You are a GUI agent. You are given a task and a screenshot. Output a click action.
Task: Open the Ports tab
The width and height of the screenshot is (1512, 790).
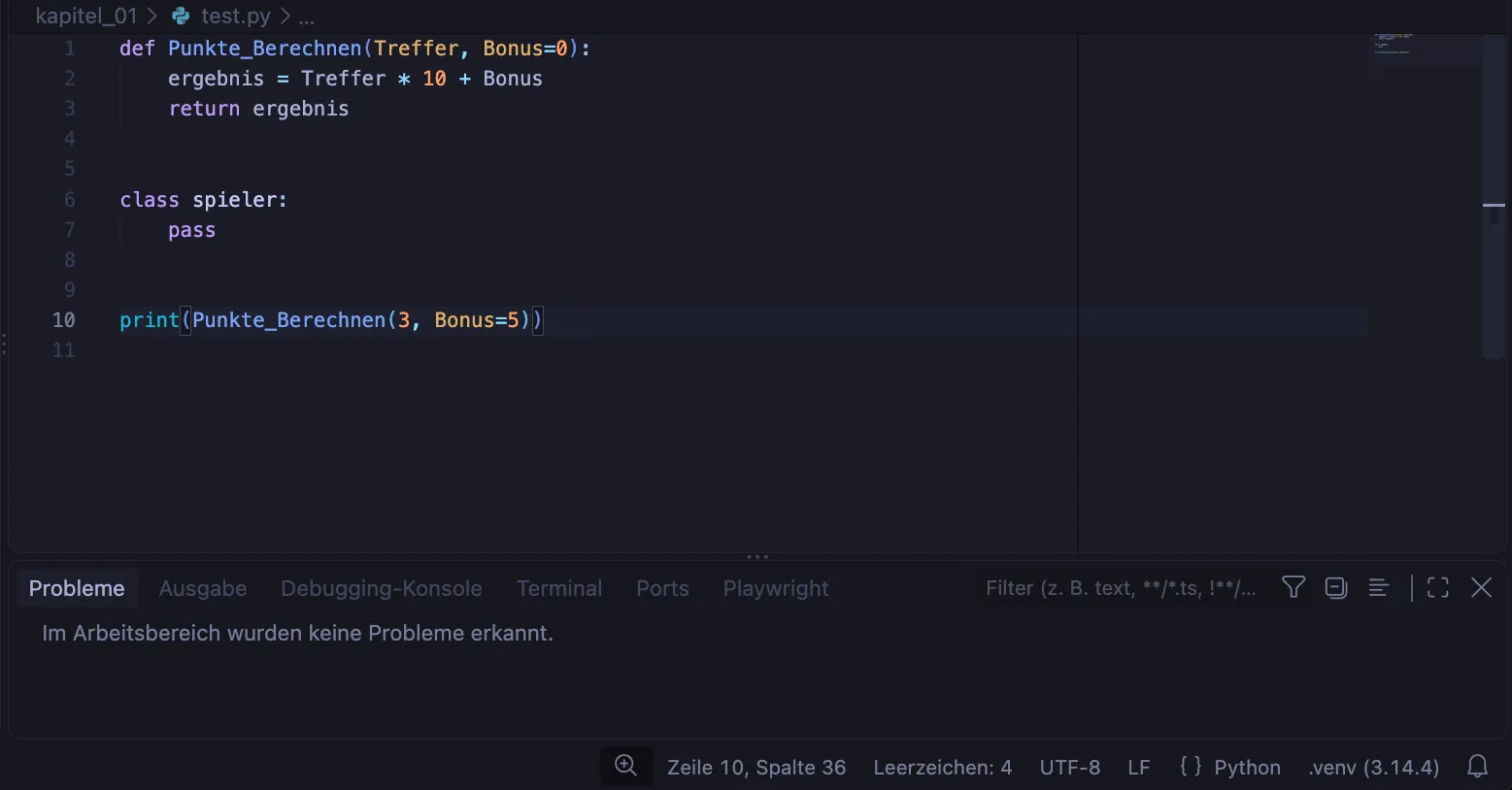[662, 588]
